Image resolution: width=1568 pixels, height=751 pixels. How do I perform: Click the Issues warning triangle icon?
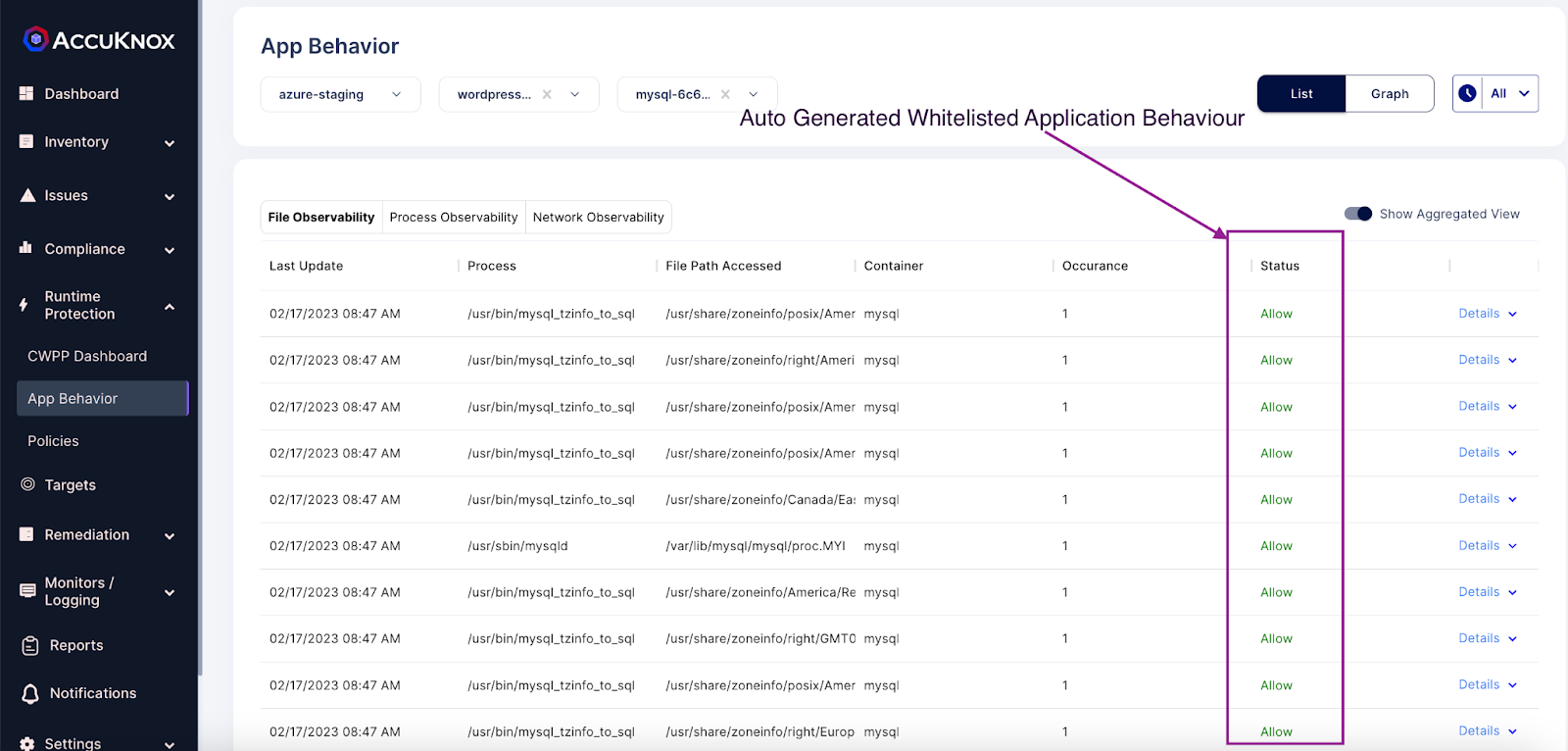tap(27, 195)
